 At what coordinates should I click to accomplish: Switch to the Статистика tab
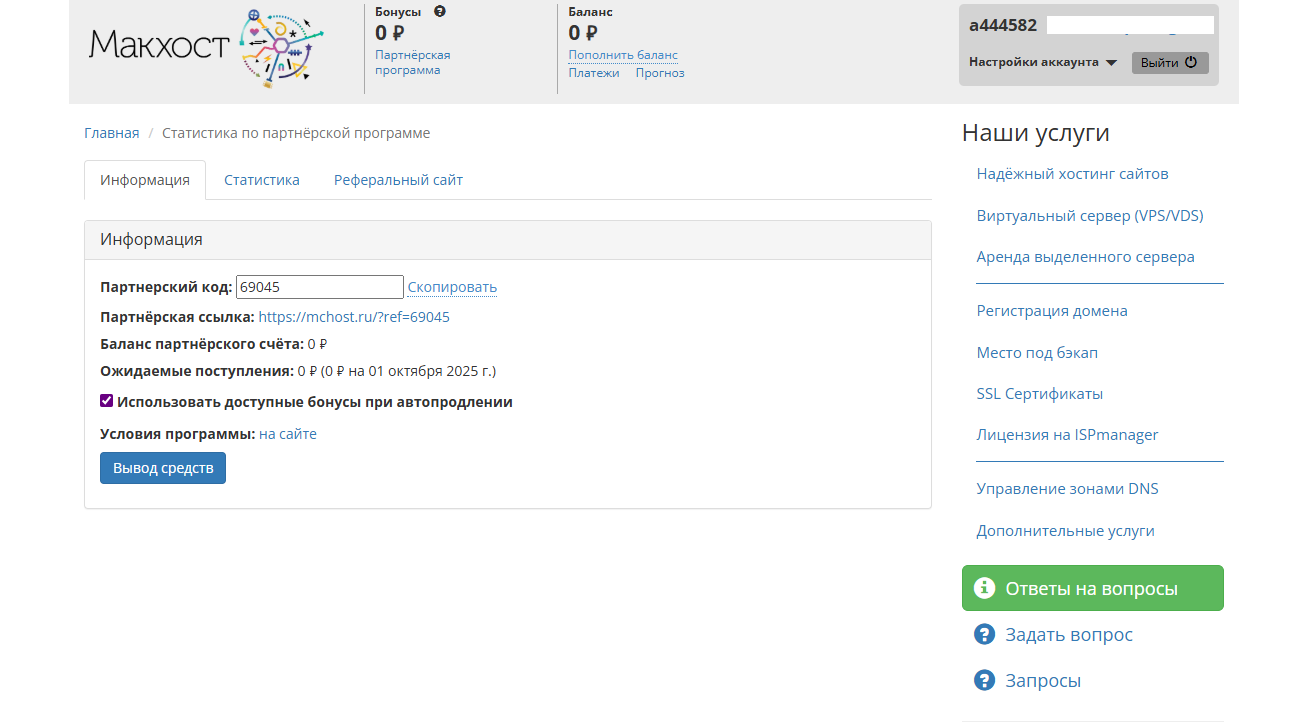(x=261, y=180)
